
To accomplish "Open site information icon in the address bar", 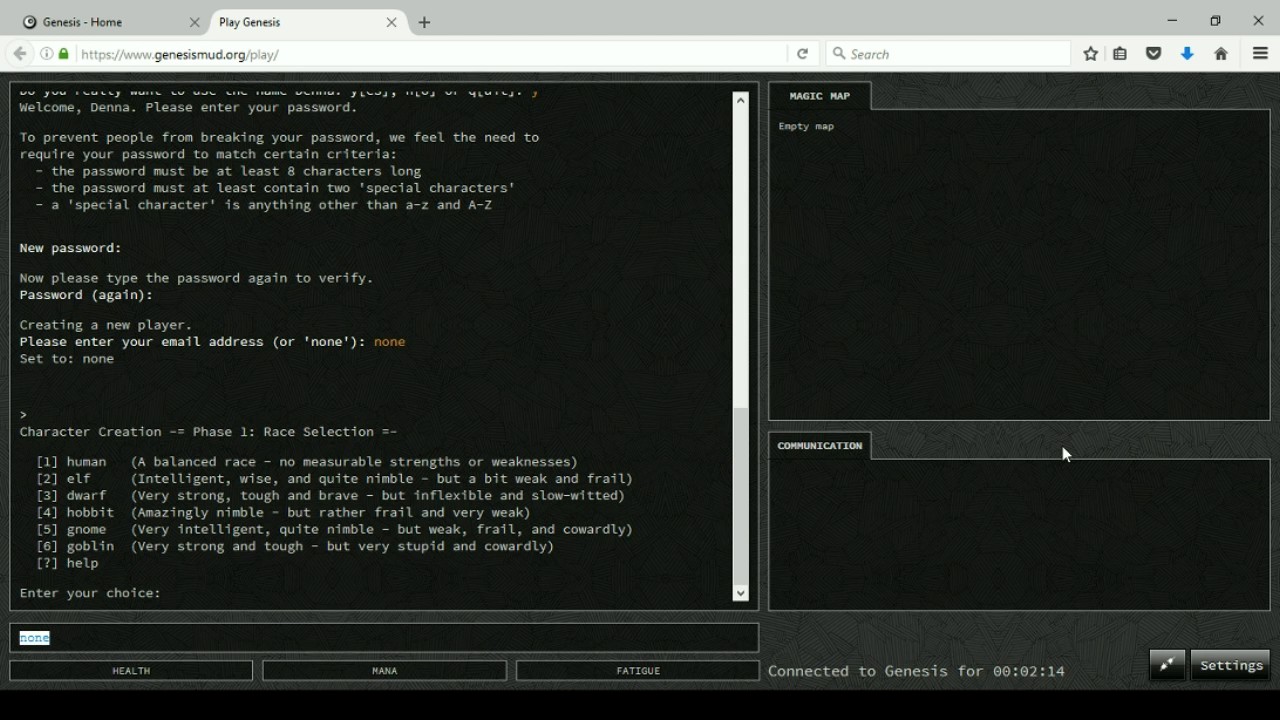I will [x=47, y=54].
